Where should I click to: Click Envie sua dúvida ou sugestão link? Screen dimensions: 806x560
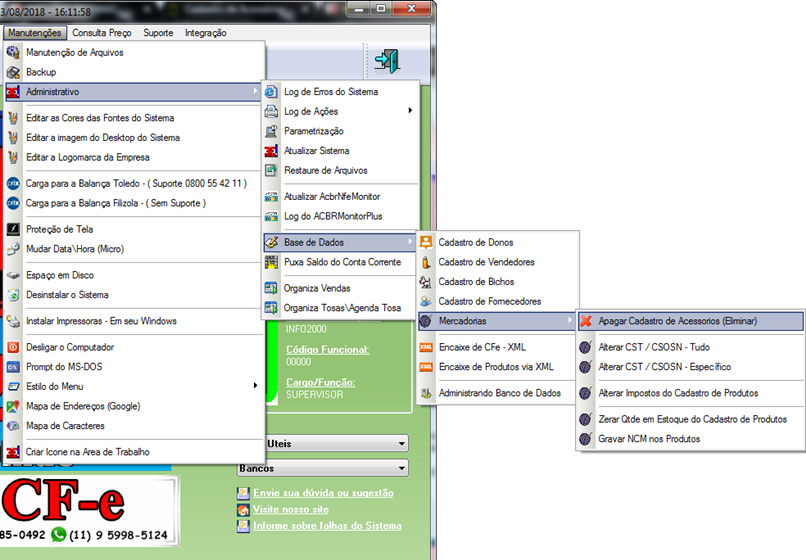pyautogui.click(x=323, y=493)
